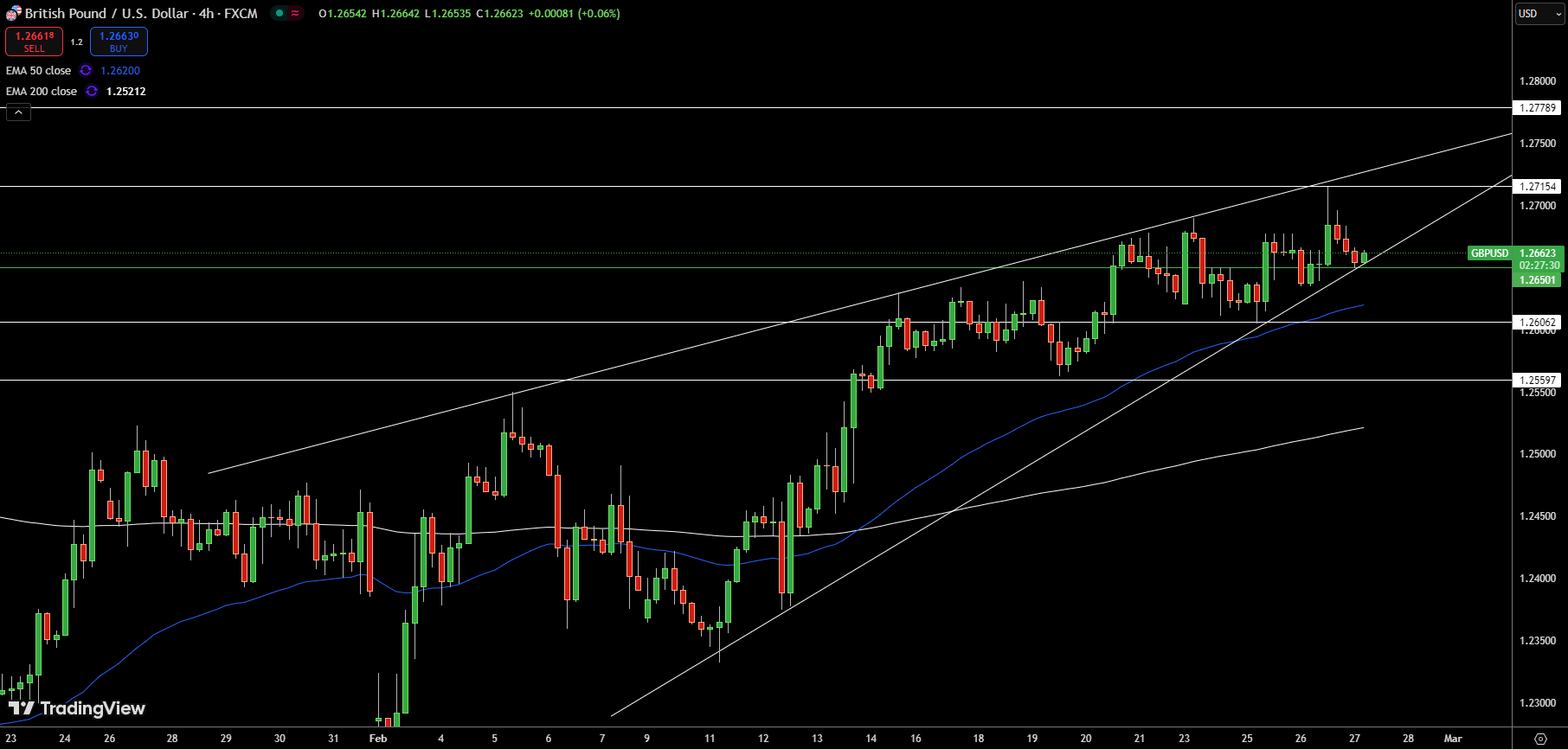Click the 1.25000 price axis label
The width and height of the screenshot is (1568, 749).
click(x=1538, y=454)
